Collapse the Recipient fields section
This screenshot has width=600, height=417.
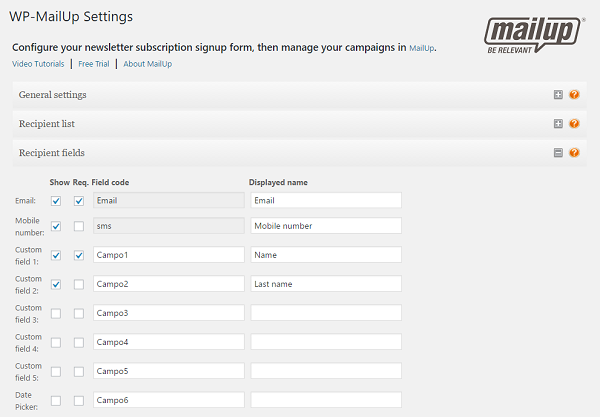[x=558, y=153]
